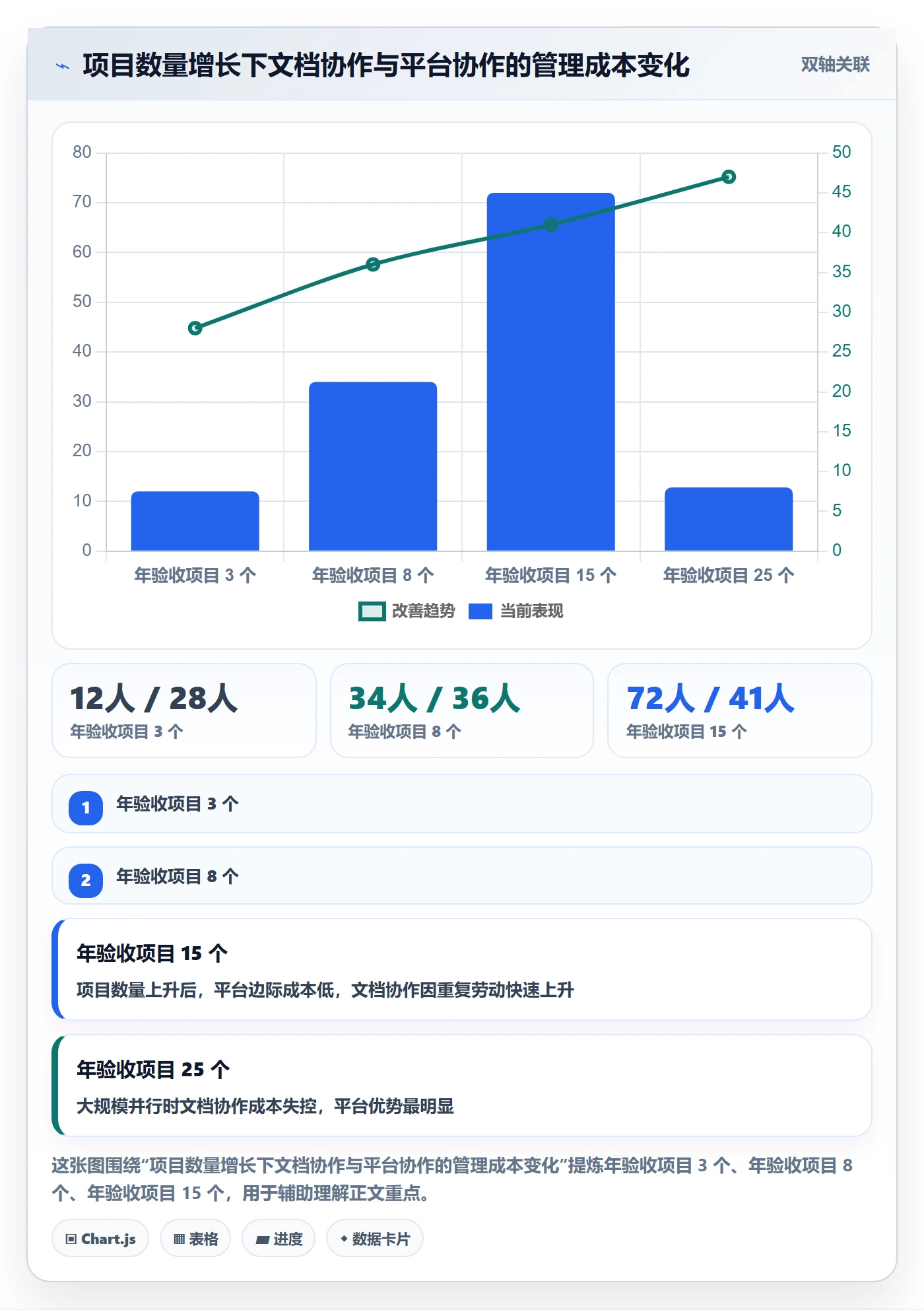Click the 年验收项目 15 个 note card heading

pos(152,953)
